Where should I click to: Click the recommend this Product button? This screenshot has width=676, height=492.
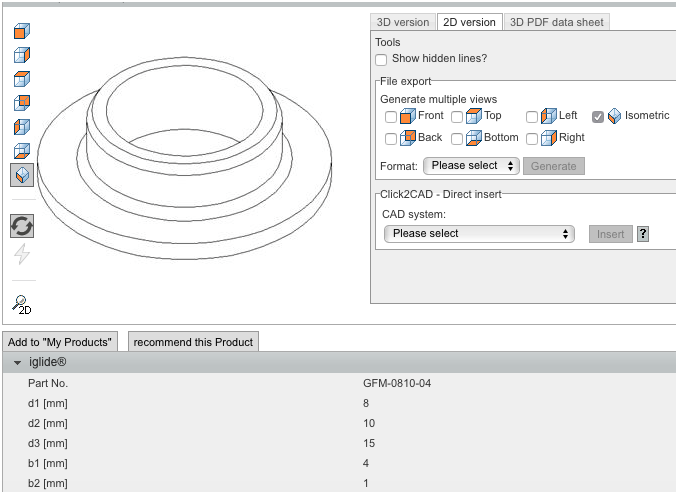193,342
